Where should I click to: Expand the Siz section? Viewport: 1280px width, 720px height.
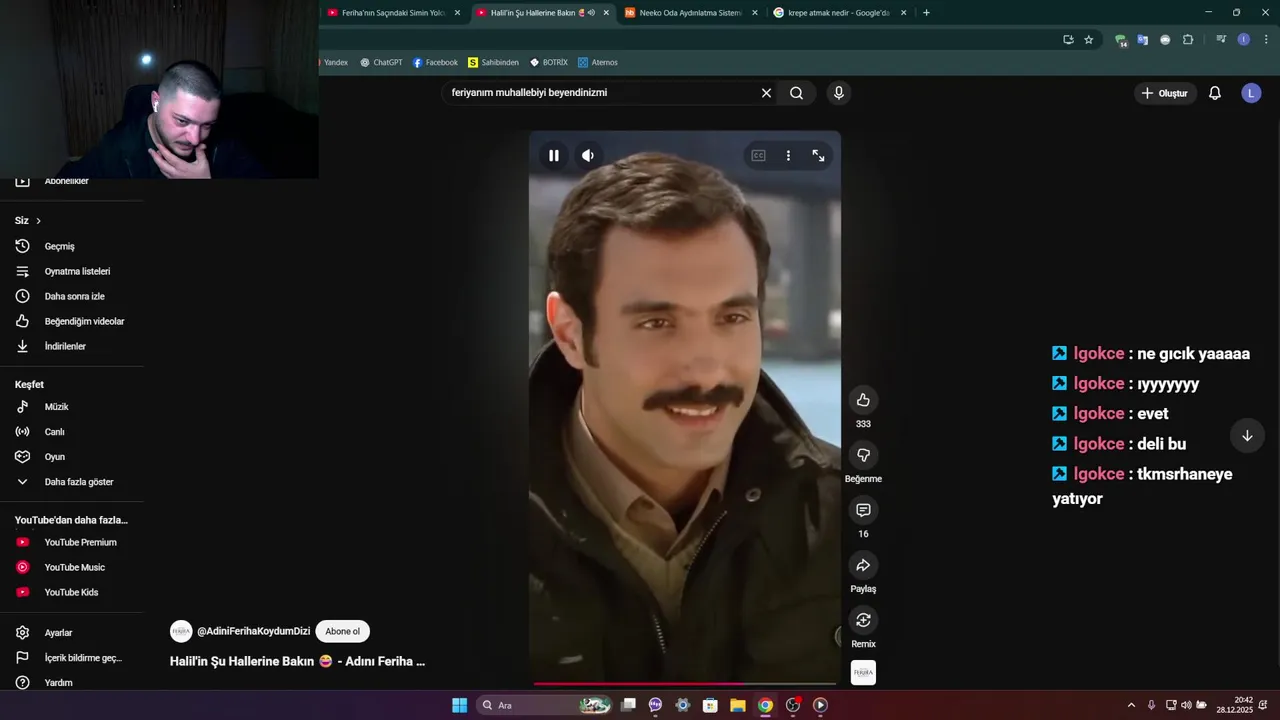pyautogui.click(x=28, y=220)
